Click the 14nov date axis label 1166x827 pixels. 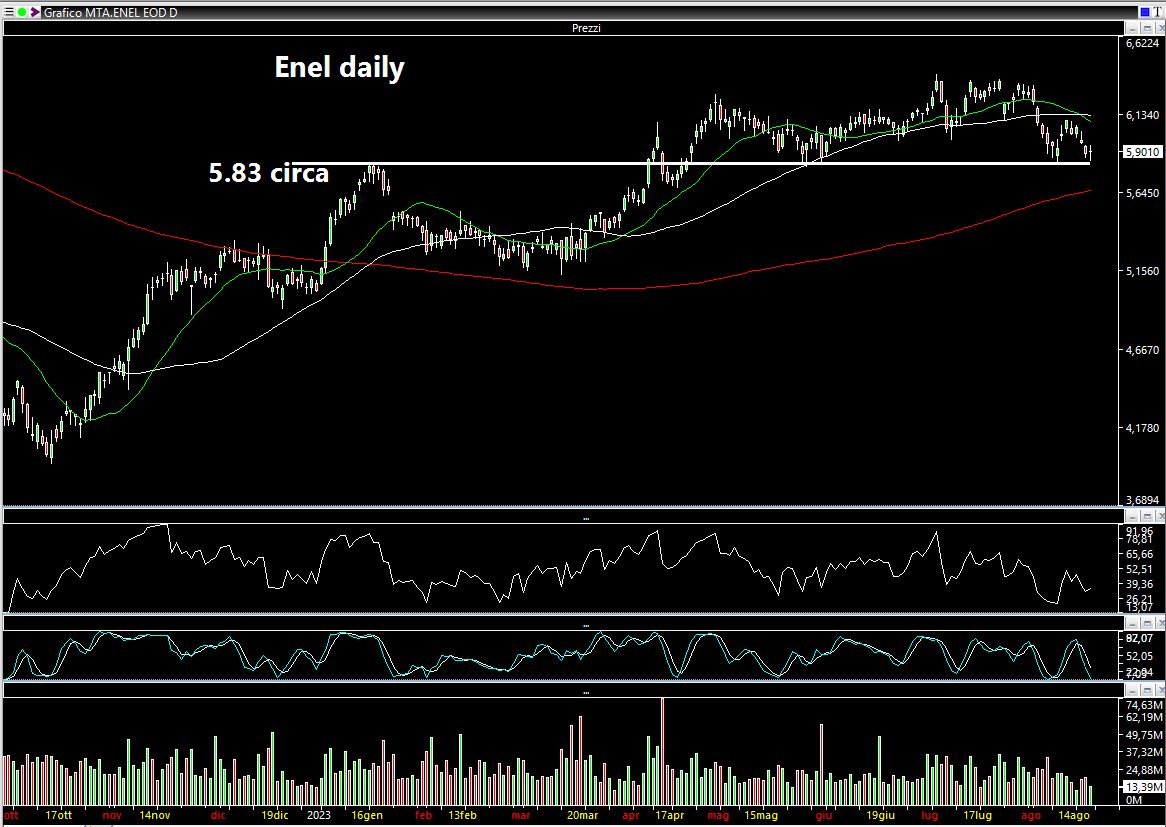click(x=155, y=815)
